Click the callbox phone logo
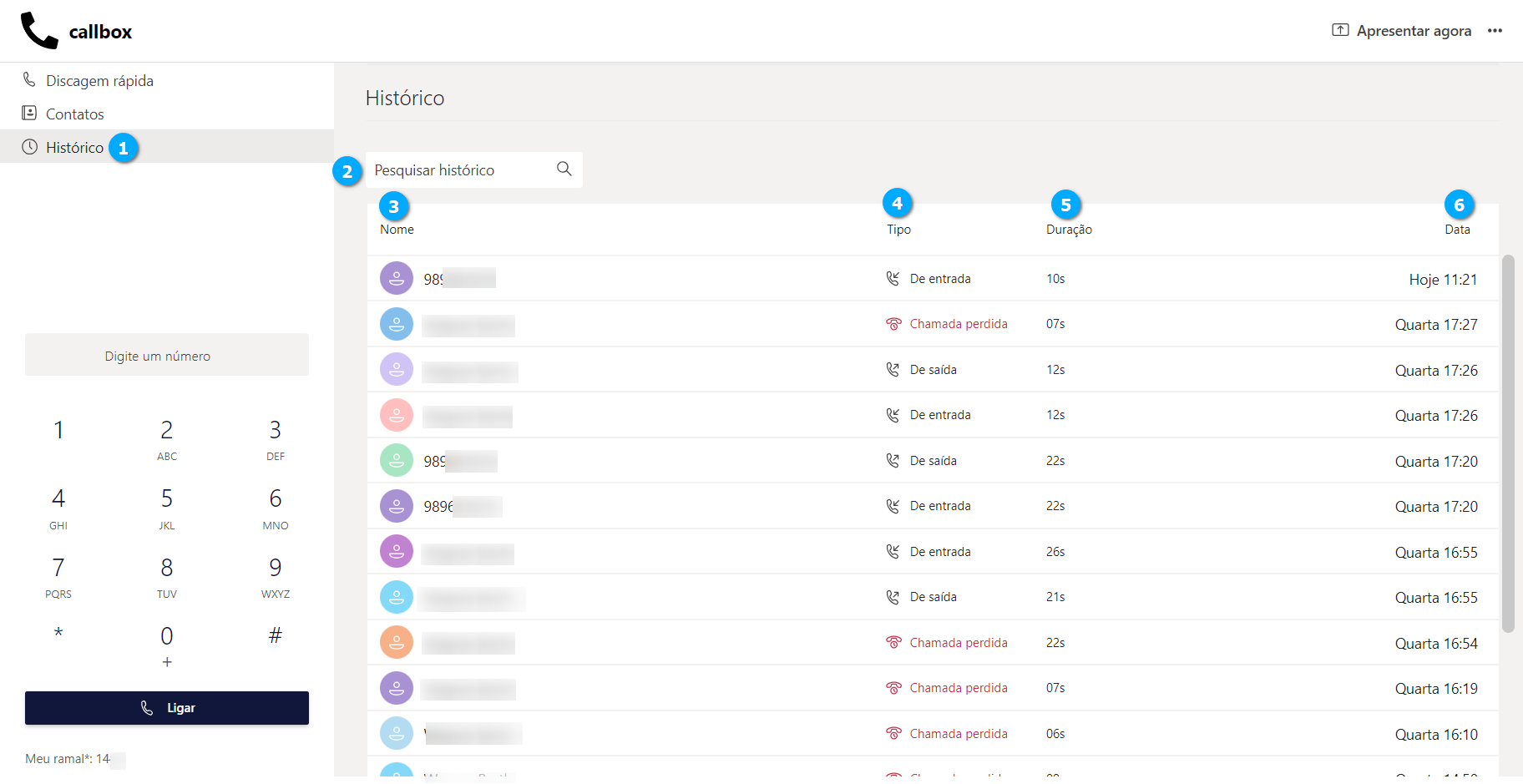 (x=39, y=31)
